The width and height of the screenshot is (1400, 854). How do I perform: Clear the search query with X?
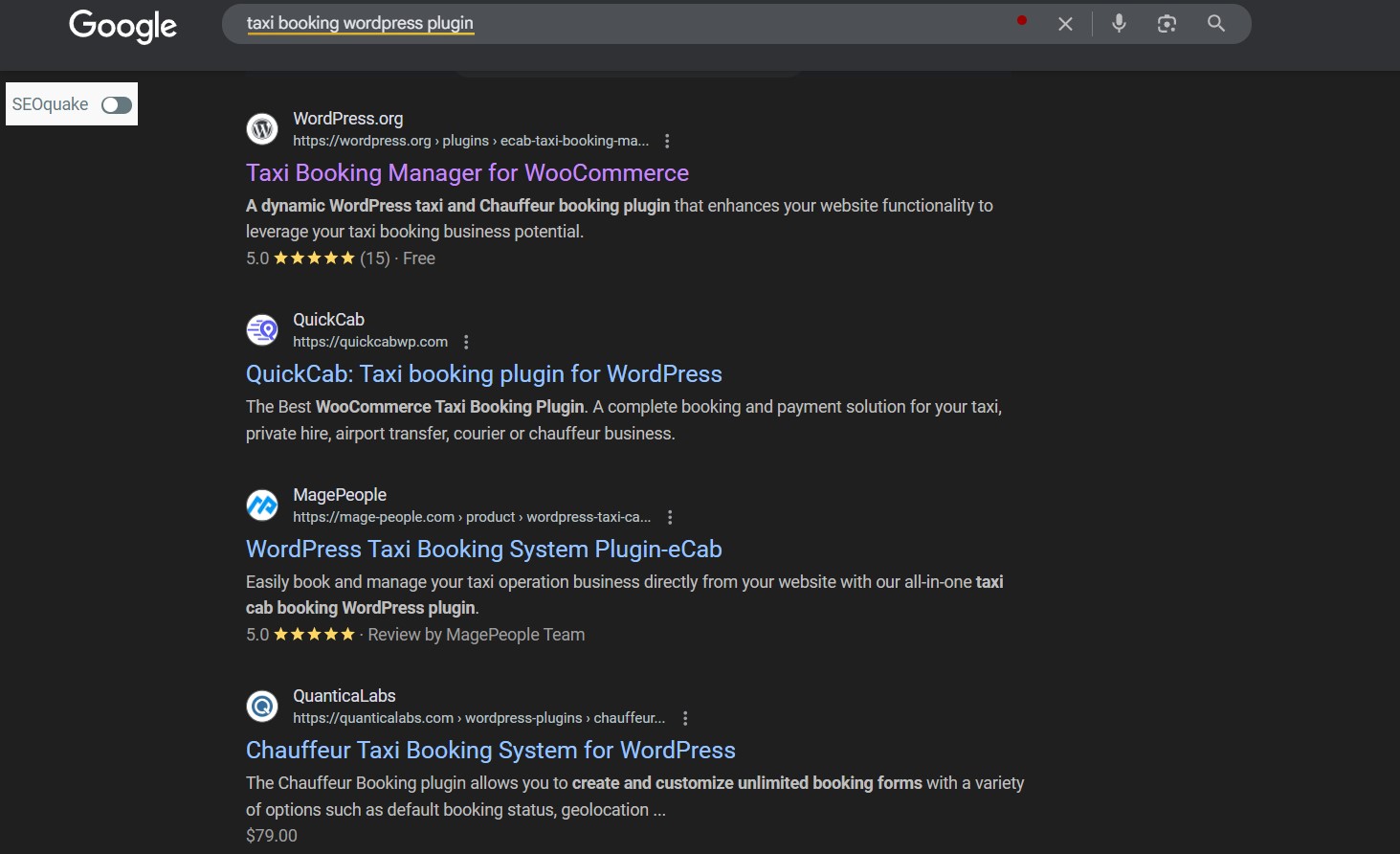1065,24
